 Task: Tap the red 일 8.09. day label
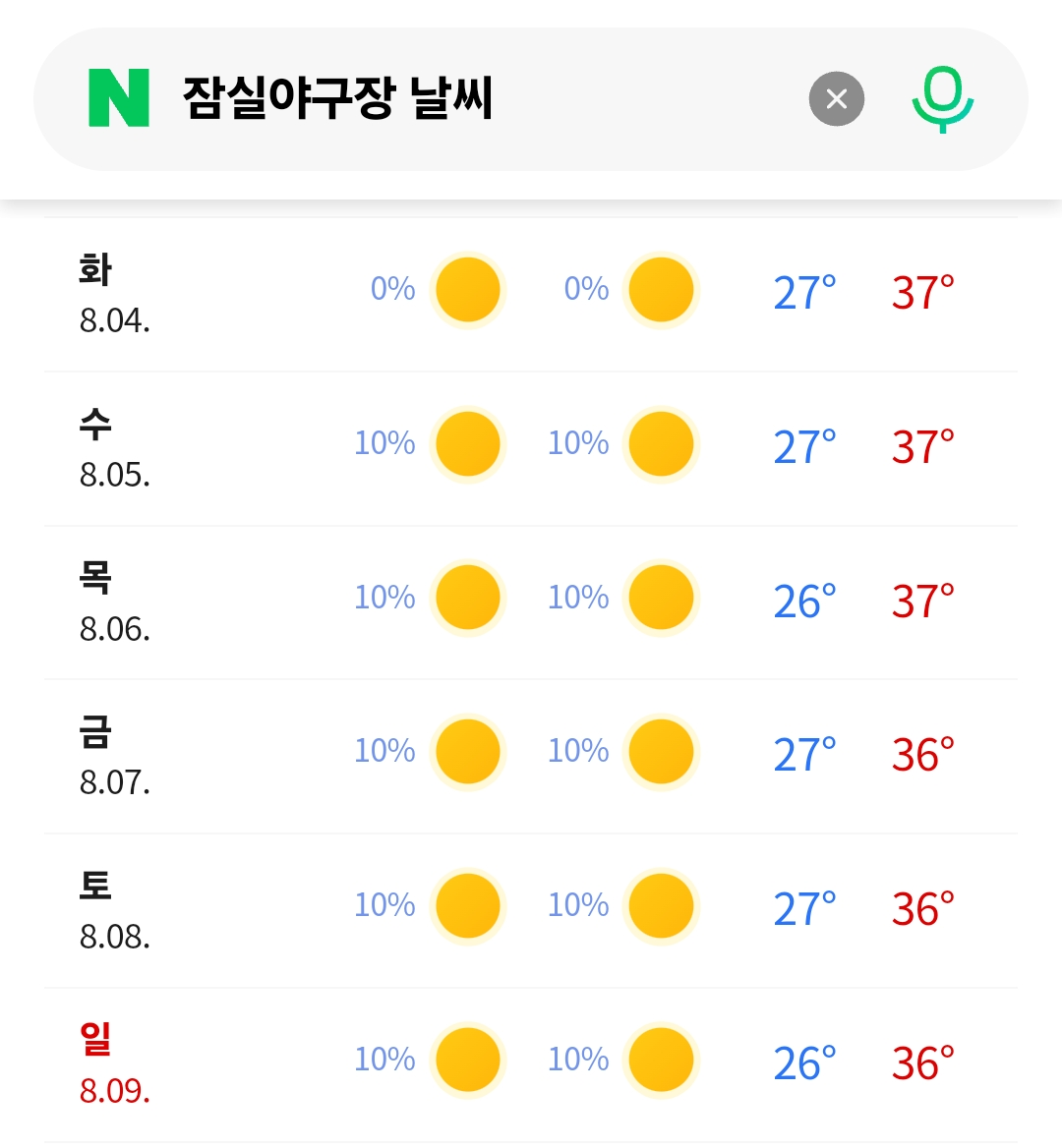(x=115, y=1063)
